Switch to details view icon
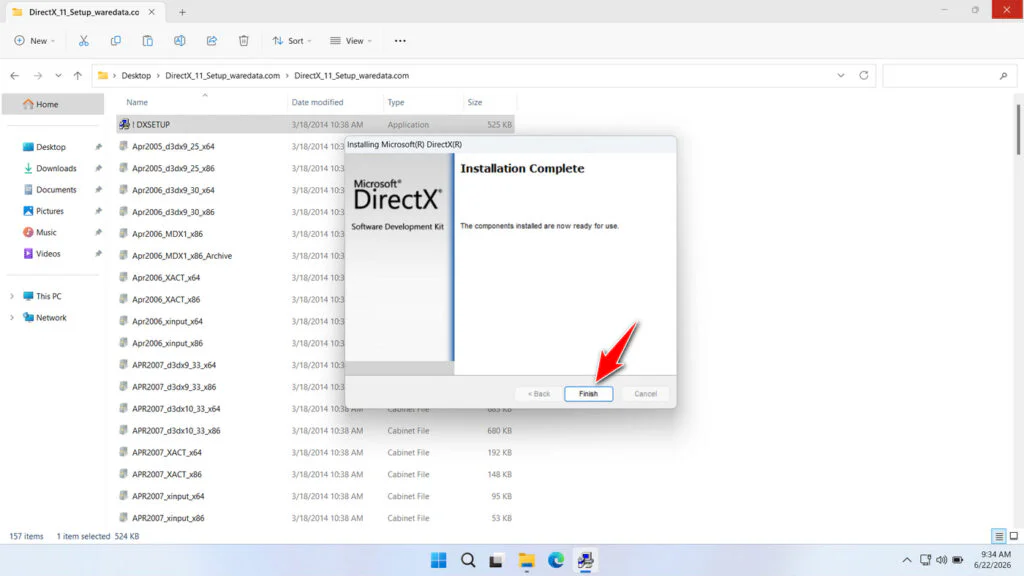 [999, 536]
